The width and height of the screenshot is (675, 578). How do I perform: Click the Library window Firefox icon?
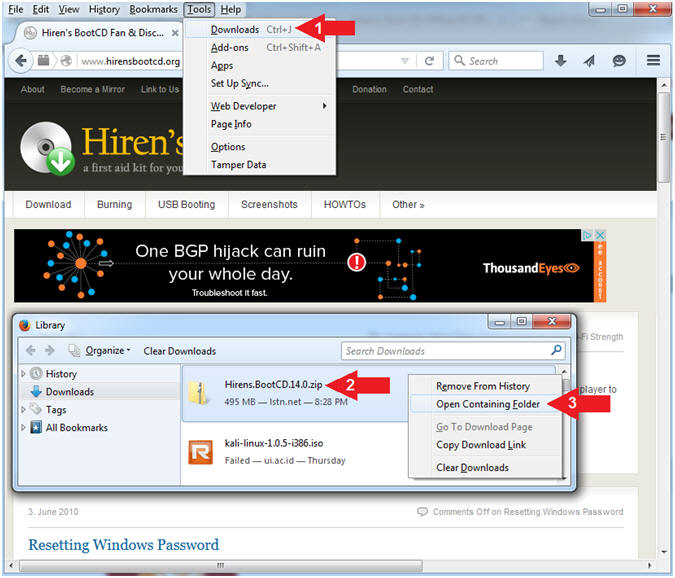point(25,325)
